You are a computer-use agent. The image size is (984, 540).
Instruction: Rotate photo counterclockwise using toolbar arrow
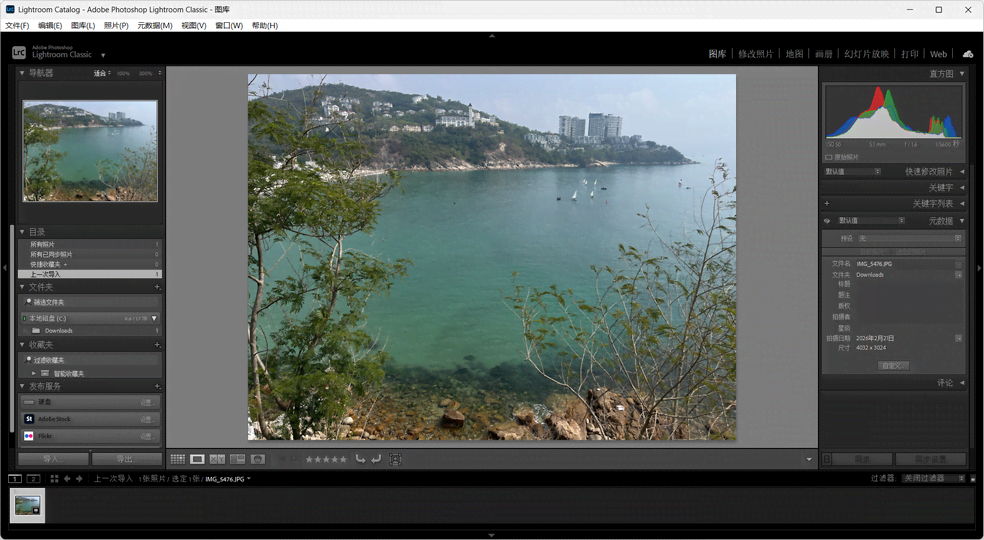pos(360,459)
